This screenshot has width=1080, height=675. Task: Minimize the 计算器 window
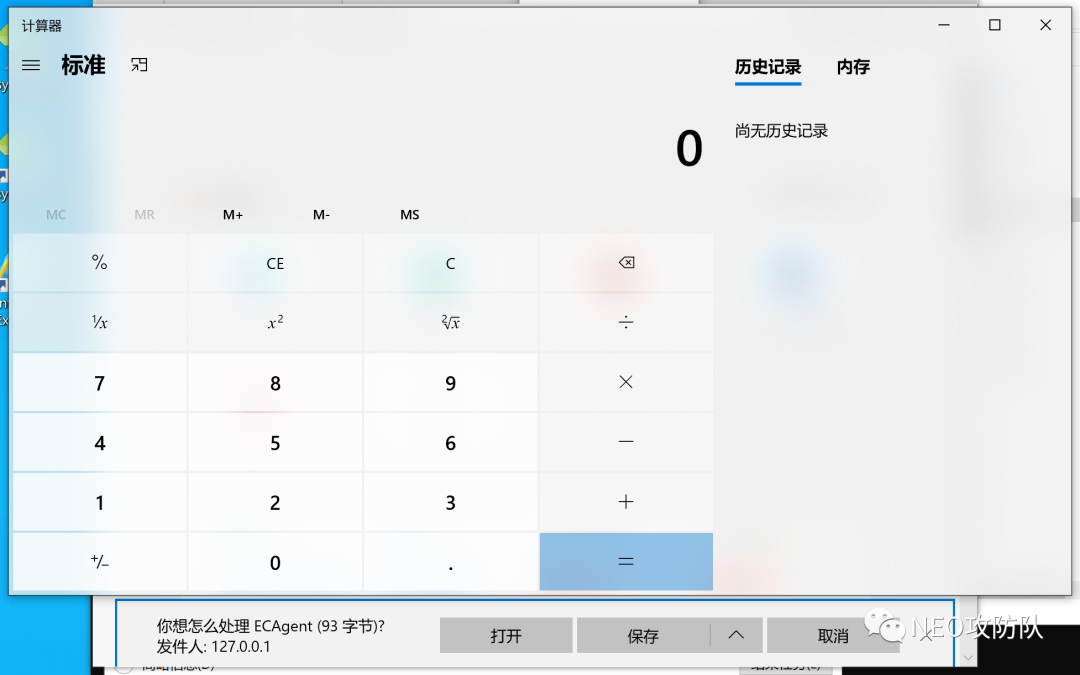pos(944,25)
